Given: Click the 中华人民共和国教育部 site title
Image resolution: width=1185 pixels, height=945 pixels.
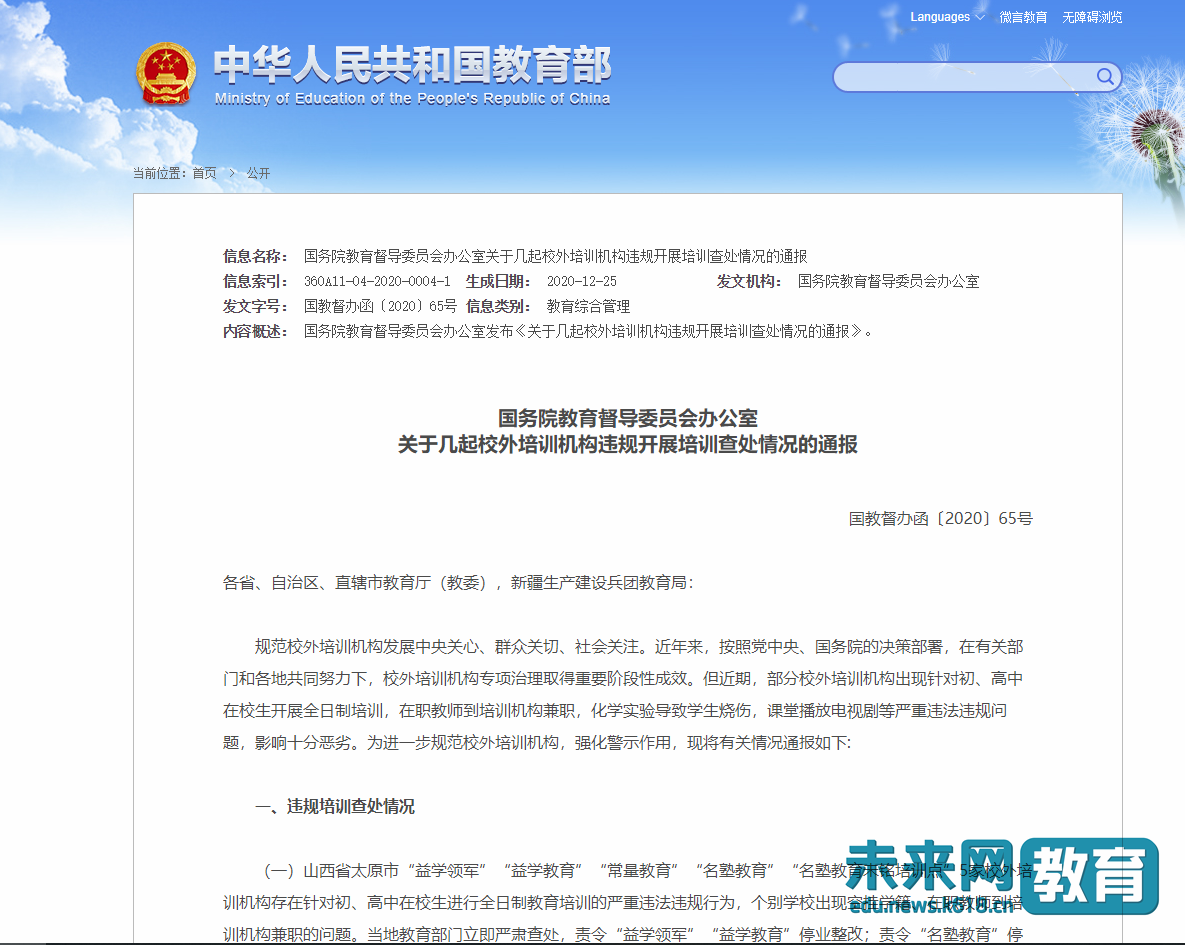Looking at the screenshot, I should point(413,64).
